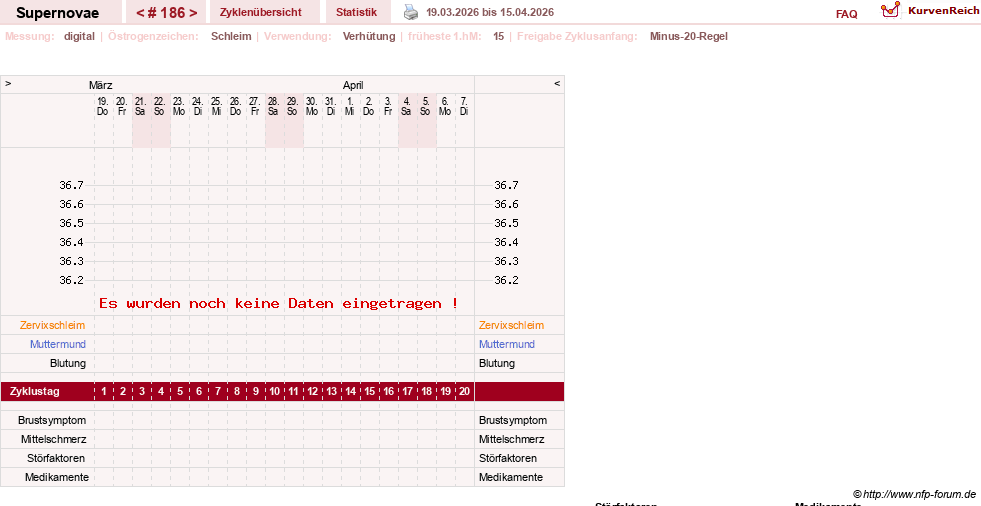Click the right 36.2 temperature label
The image size is (981, 506).
click(x=506, y=280)
